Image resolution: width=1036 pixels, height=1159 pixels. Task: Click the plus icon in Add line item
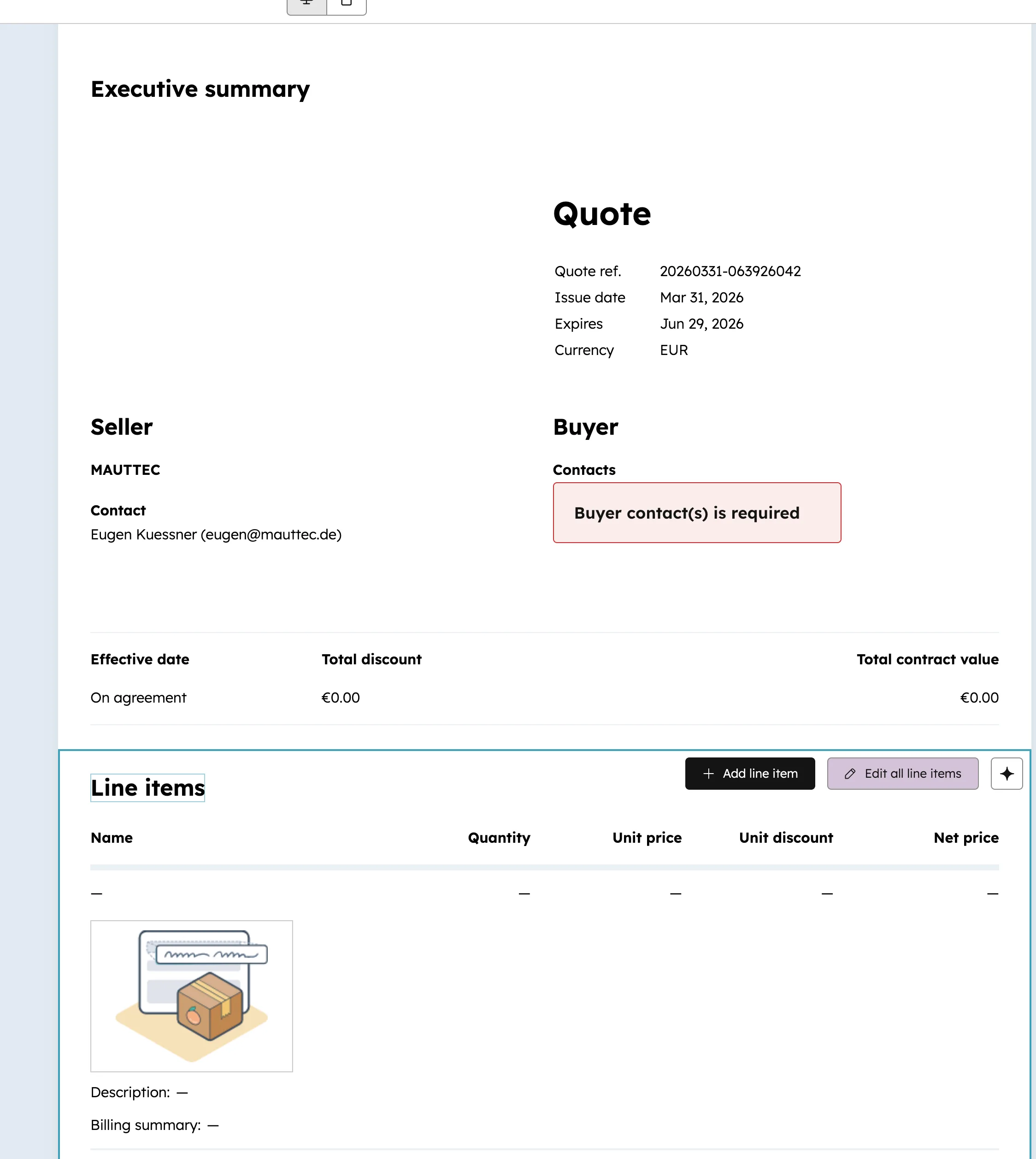tap(708, 774)
